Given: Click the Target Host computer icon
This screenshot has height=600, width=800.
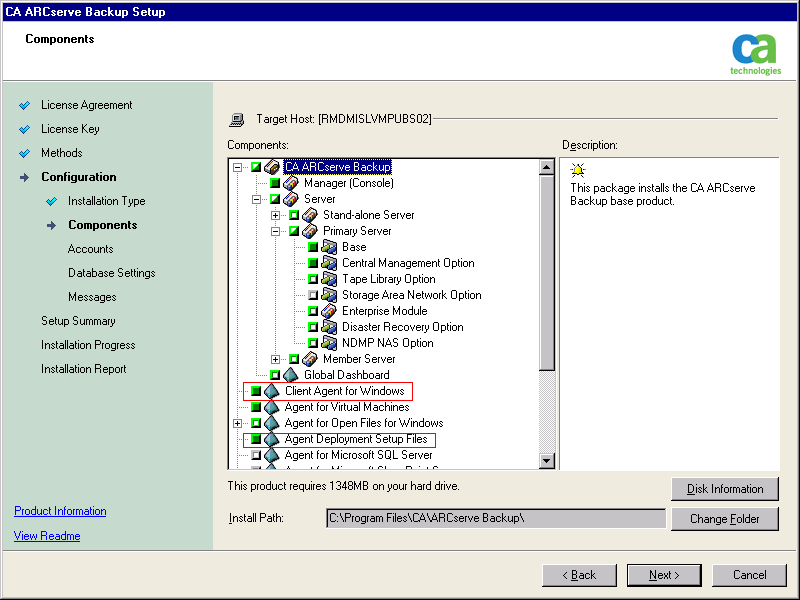Looking at the screenshot, I should coord(237,119).
